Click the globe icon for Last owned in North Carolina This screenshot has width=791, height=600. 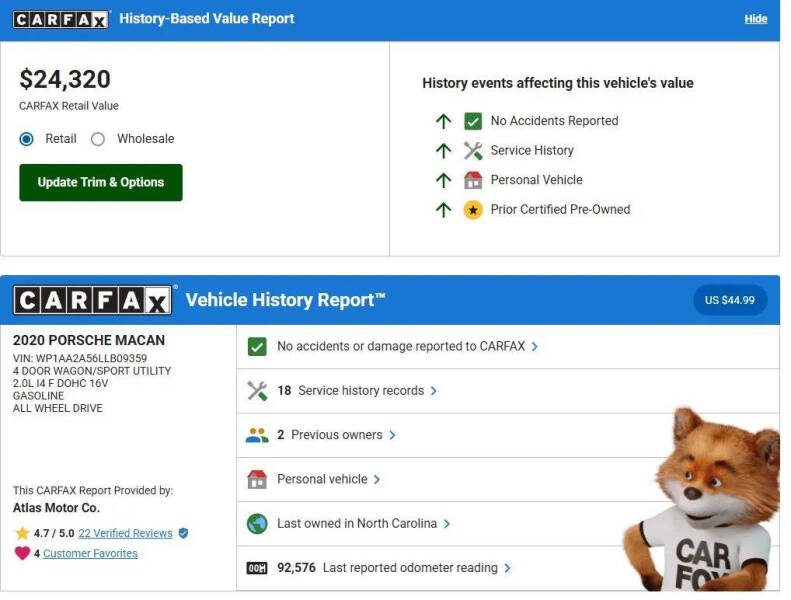(x=257, y=523)
